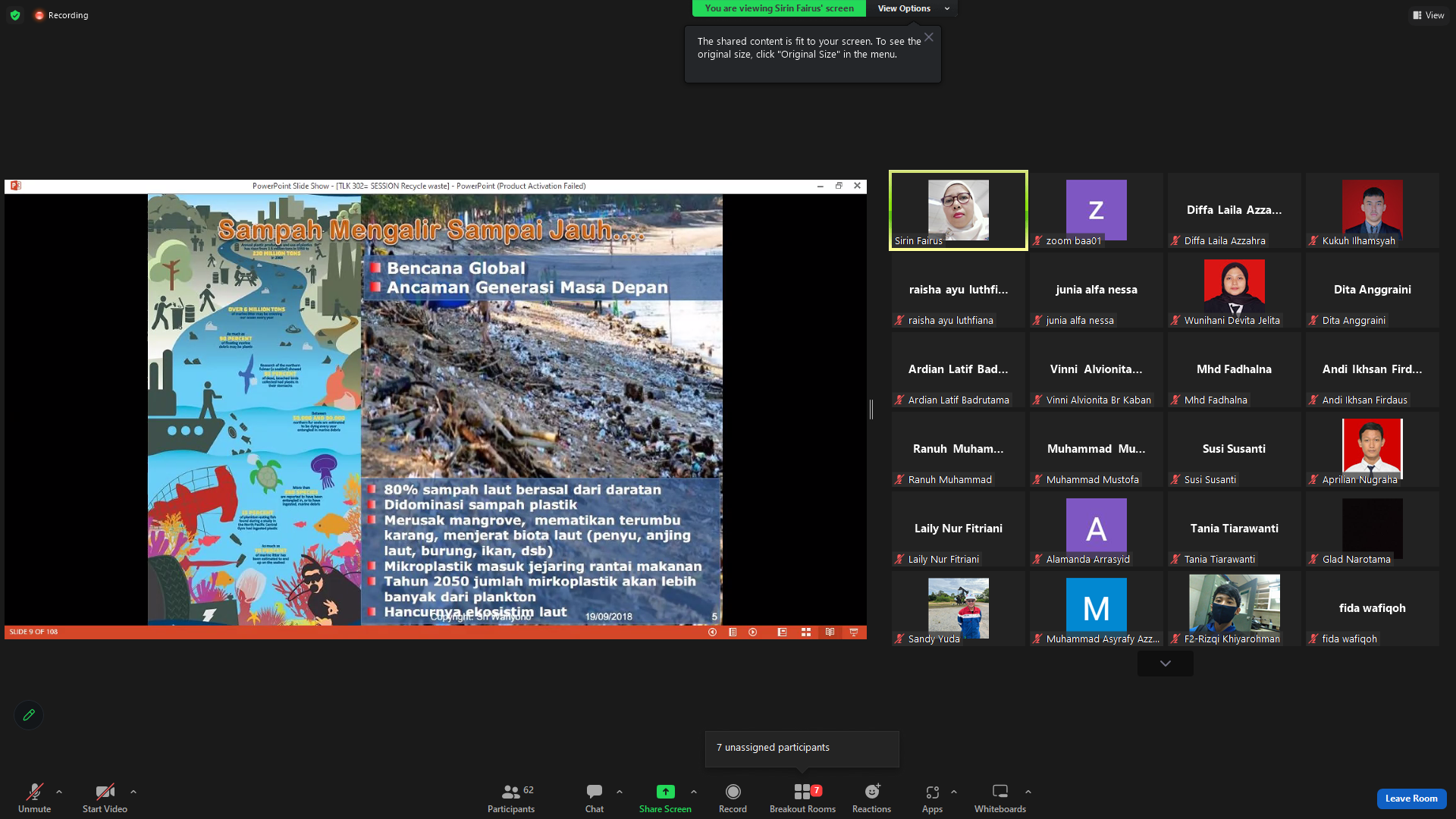Click muted mic icon for Ardian Latif Badrutama
1456x819 pixels.
coord(899,400)
